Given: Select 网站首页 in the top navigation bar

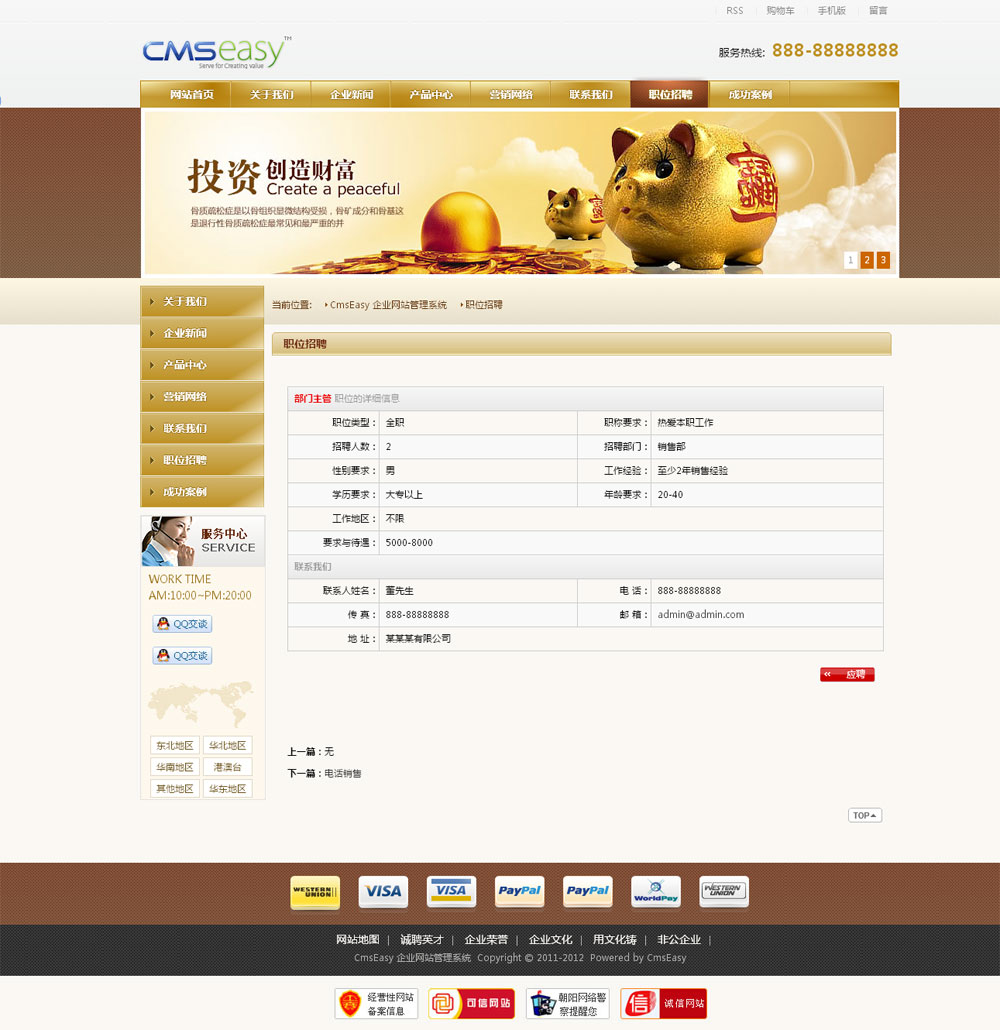Looking at the screenshot, I should pyautogui.click(x=191, y=95).
